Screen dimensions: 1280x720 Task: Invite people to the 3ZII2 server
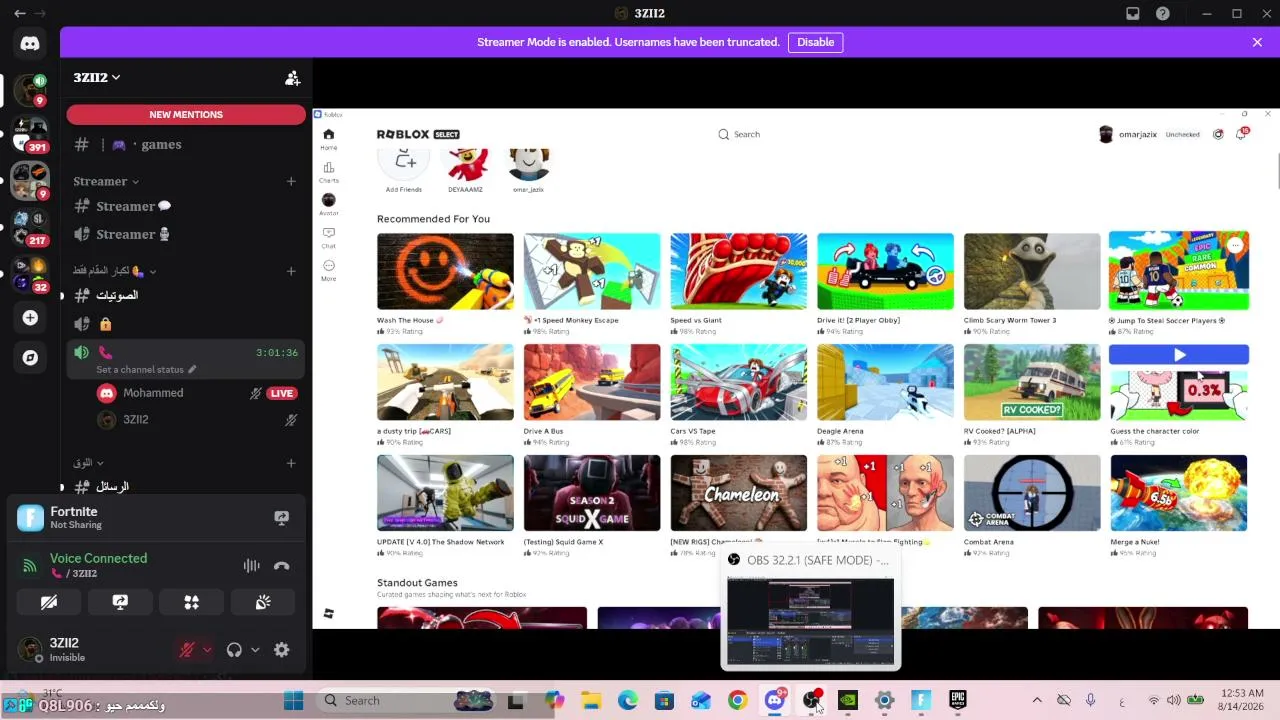click(292, 78)
